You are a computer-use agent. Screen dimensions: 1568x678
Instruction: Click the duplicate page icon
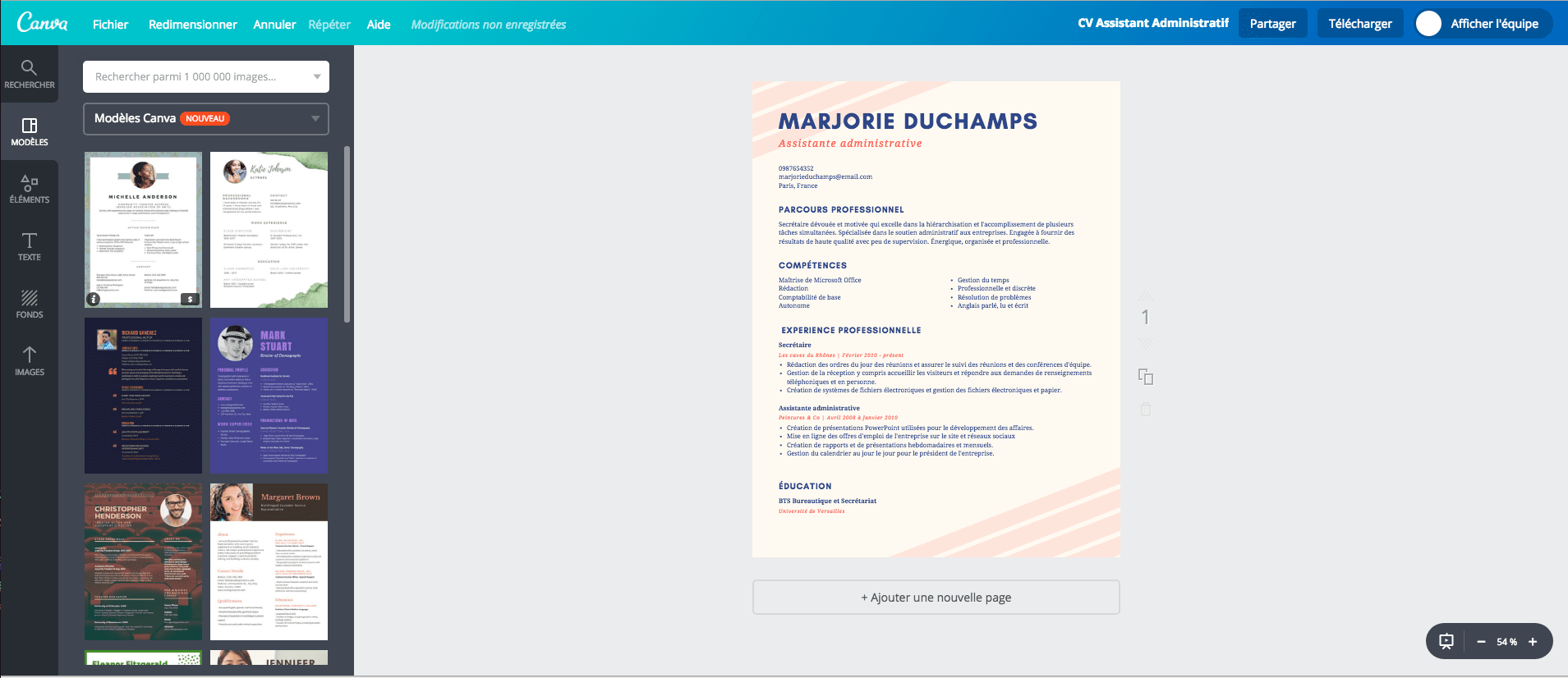click(x=1146, y=377)
